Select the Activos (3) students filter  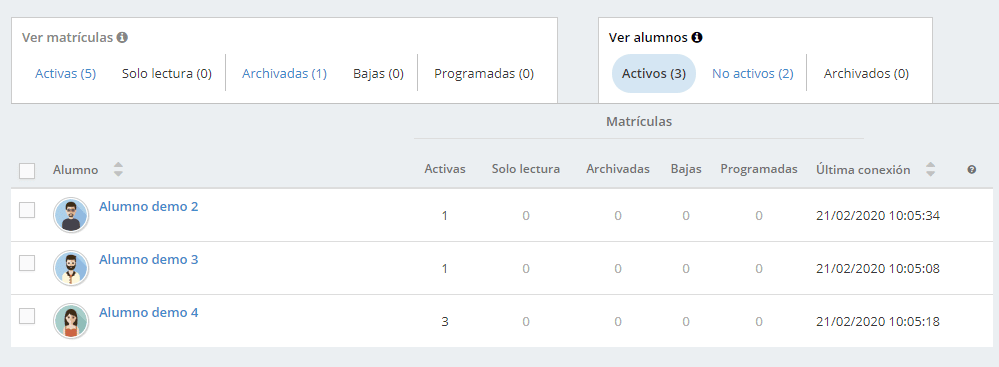pyautogui.click(x=654, y=73)
